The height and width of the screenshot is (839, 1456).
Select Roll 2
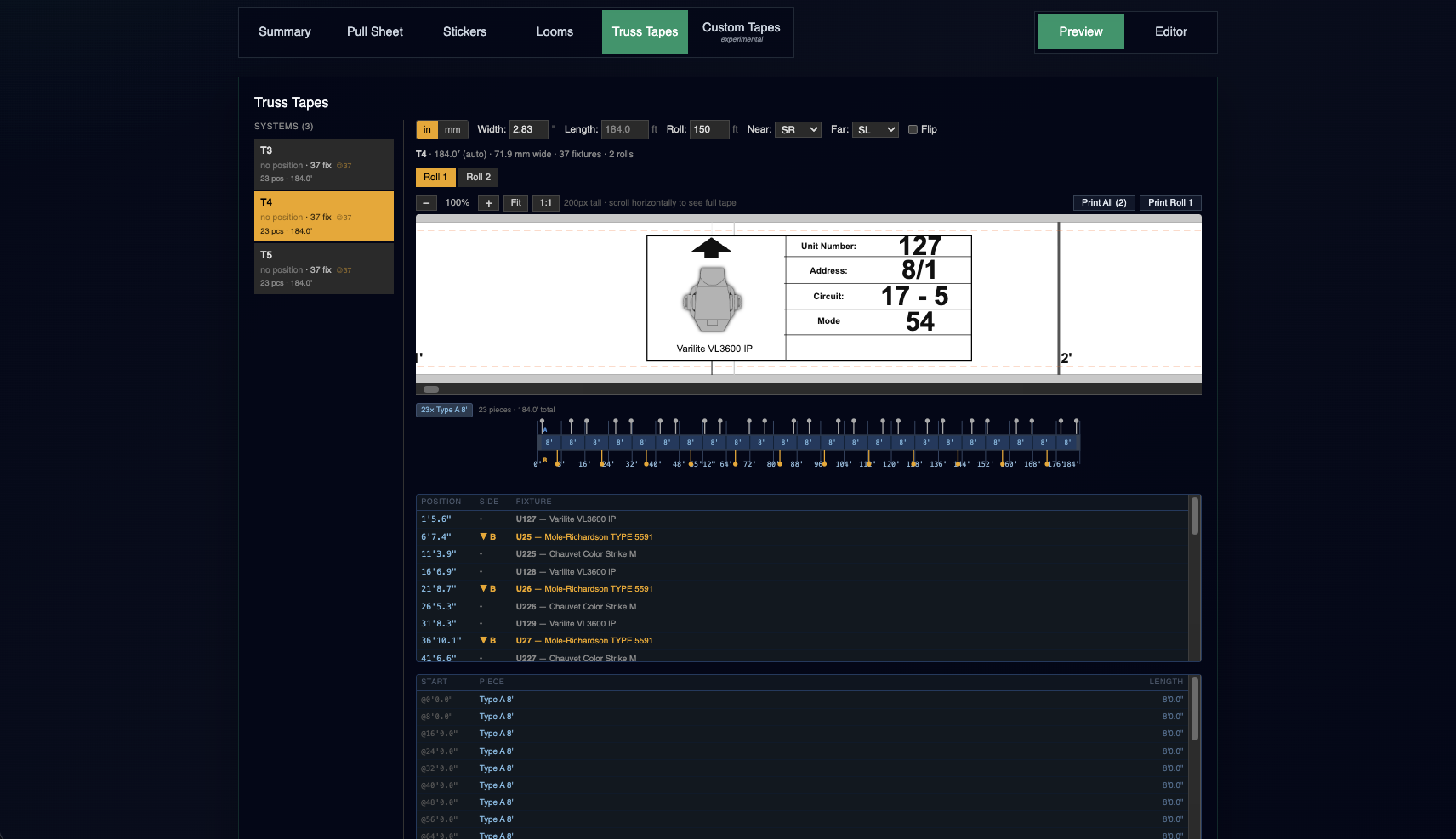(x=479, y=177)
